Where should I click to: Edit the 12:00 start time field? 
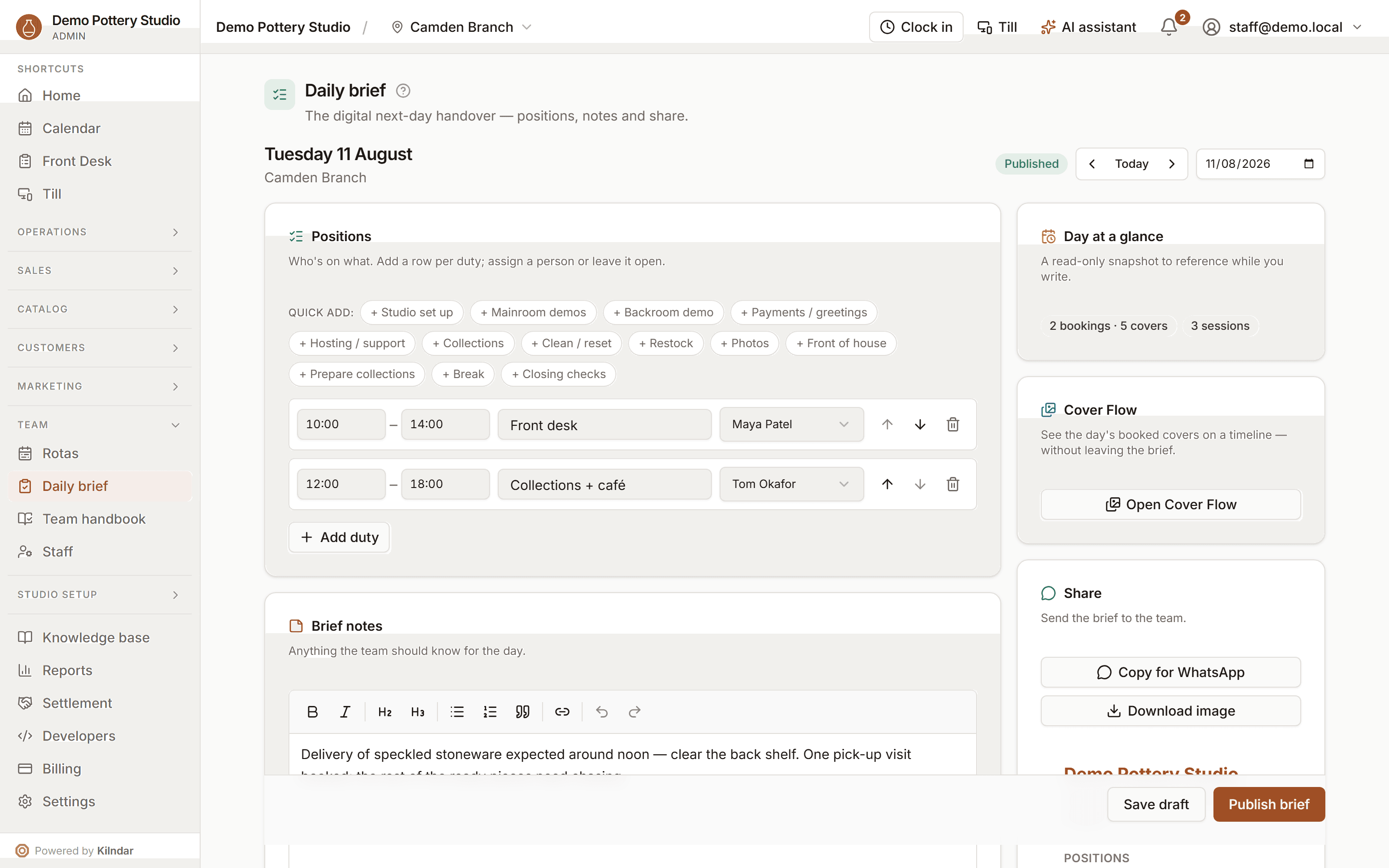click(x=341, y=484)
